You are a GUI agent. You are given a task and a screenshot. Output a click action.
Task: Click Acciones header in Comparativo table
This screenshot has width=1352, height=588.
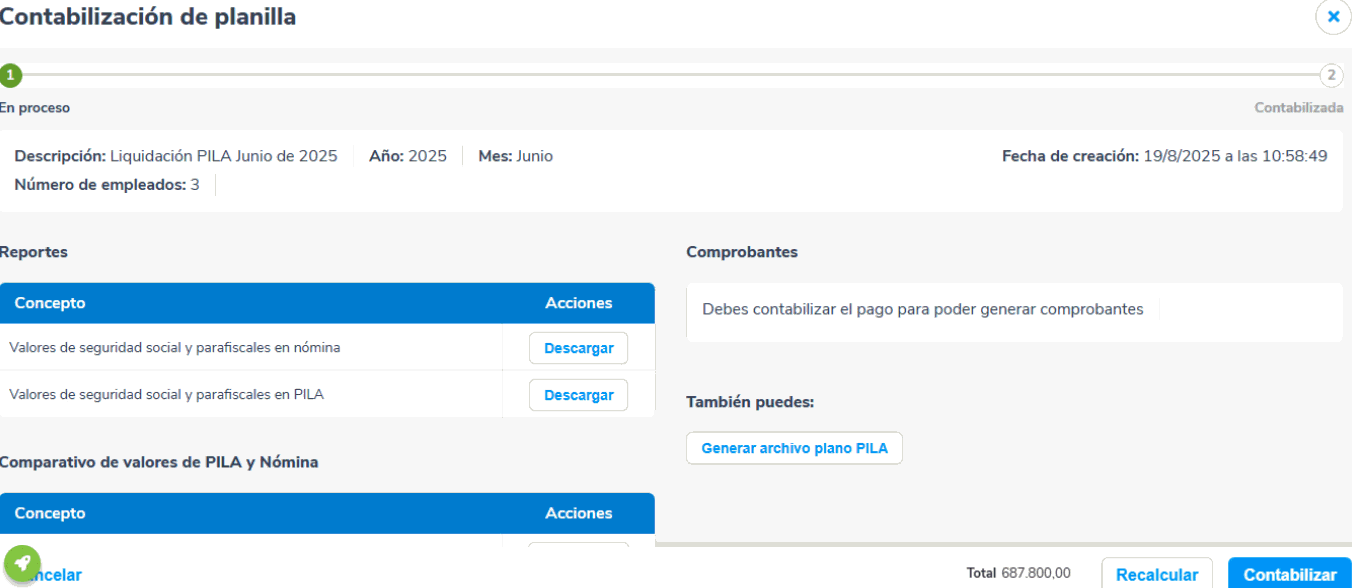tap(578, 513)
